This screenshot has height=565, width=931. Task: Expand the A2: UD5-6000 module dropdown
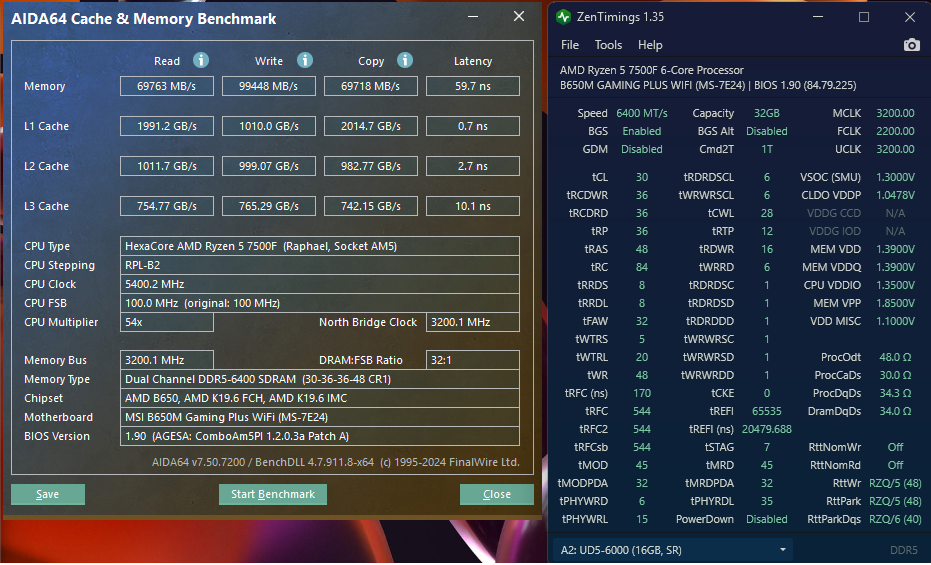[673, 550]
